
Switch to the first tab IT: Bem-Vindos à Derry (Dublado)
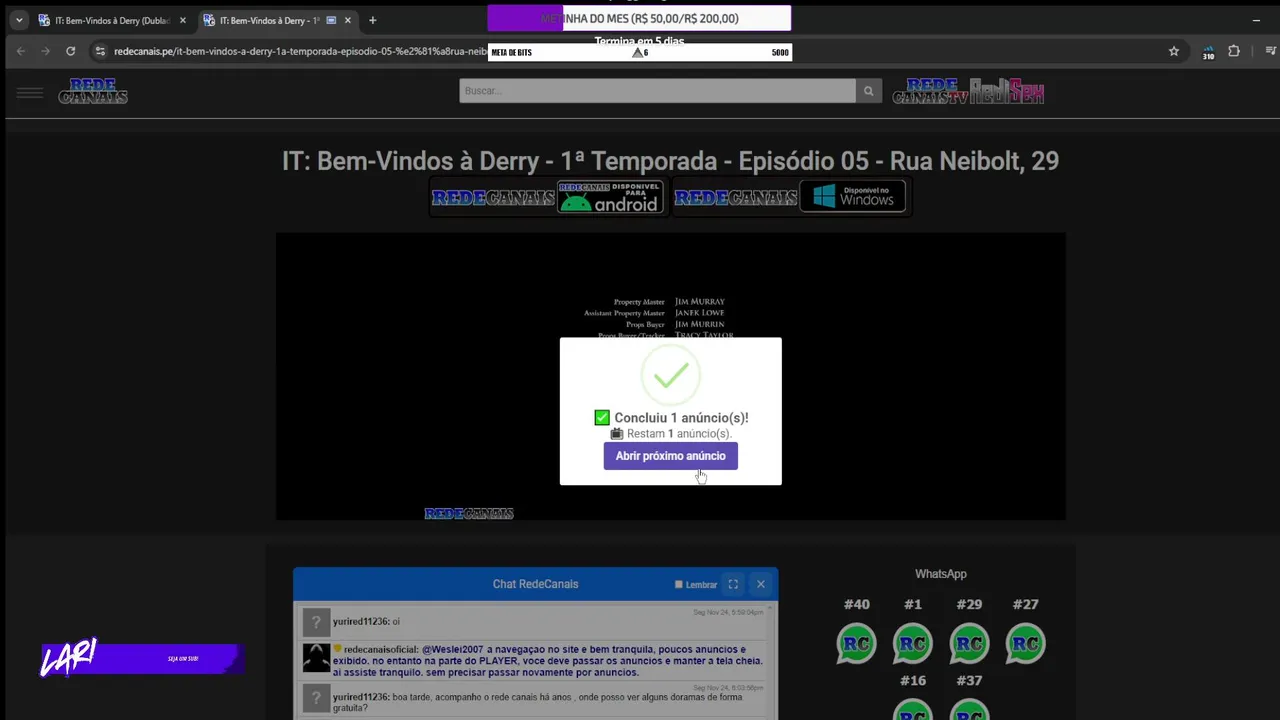tap(110, 20)
